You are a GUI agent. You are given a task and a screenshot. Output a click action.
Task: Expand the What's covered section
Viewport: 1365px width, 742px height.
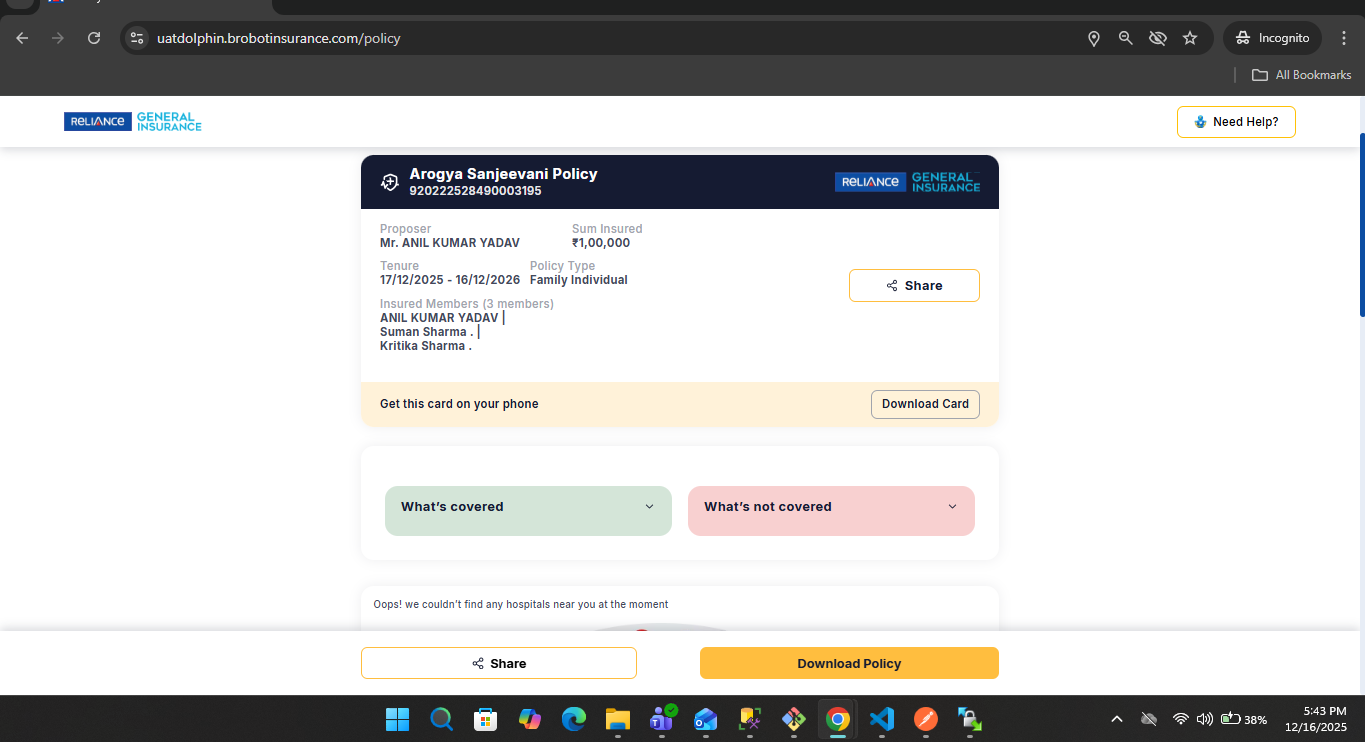tap(528, 507)
